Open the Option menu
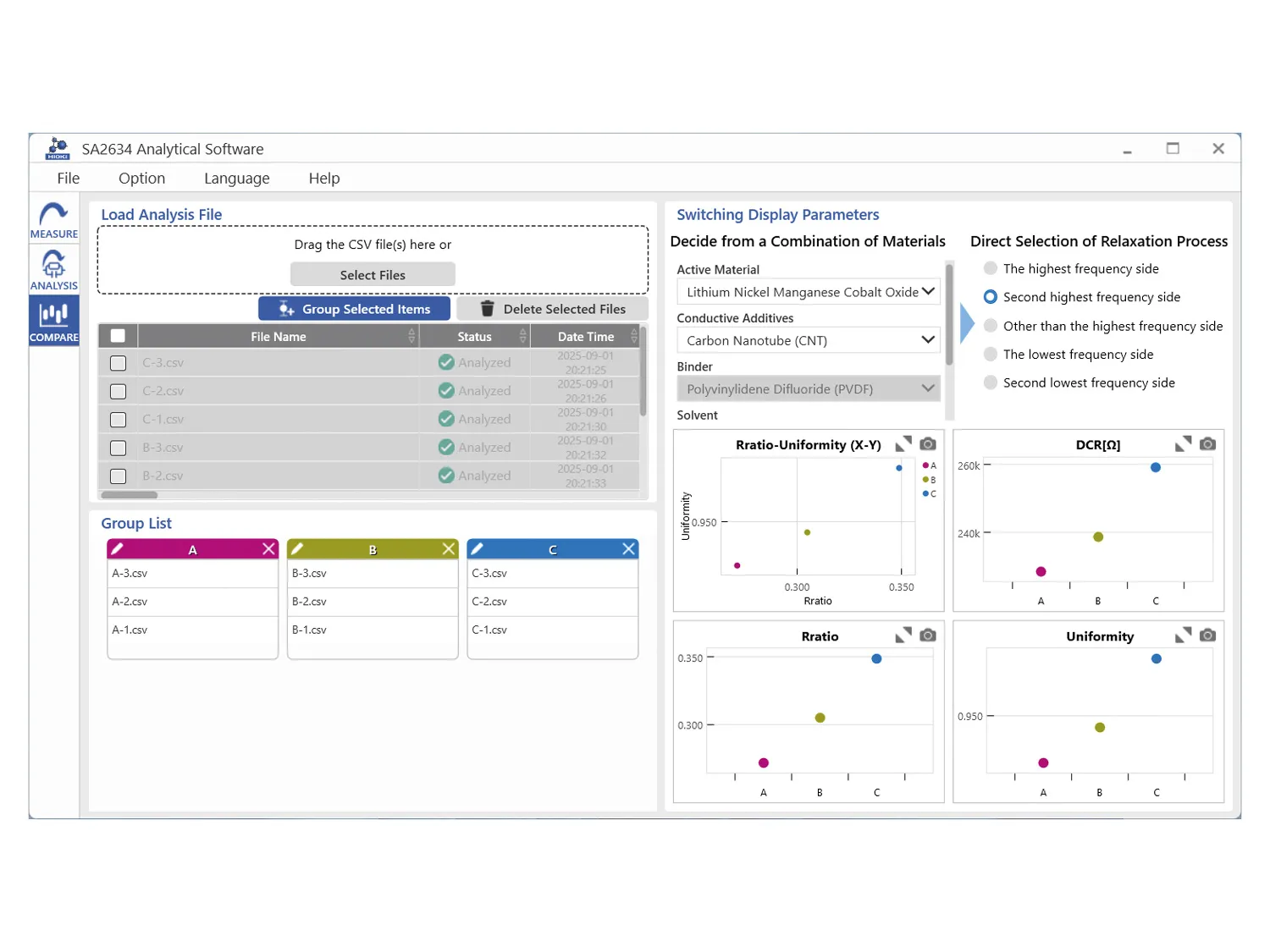Screen dimensions: 1270x952 coord(141,179)
